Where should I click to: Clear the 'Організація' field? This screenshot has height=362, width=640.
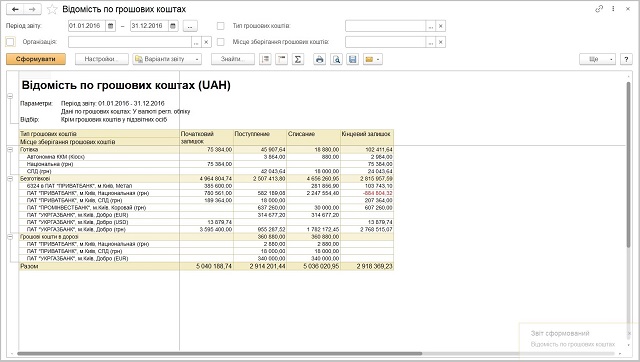[x=207, y=42]
